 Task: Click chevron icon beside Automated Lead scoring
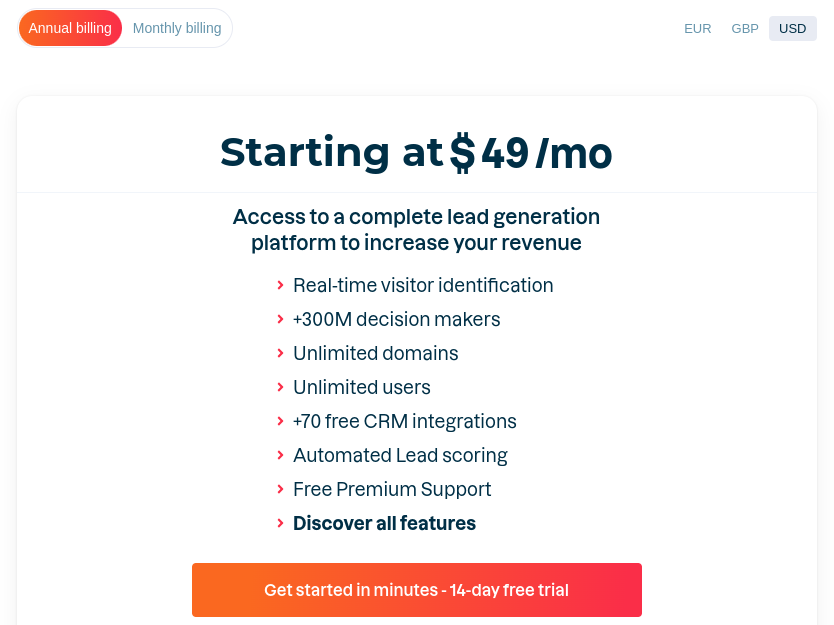280,456
